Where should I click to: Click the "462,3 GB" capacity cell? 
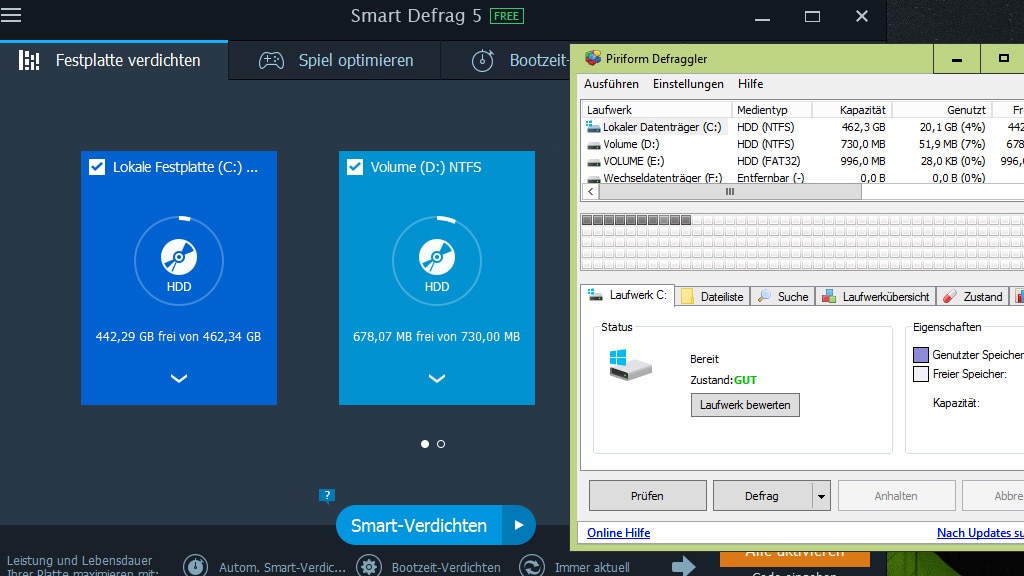click(x=863, y=127)
